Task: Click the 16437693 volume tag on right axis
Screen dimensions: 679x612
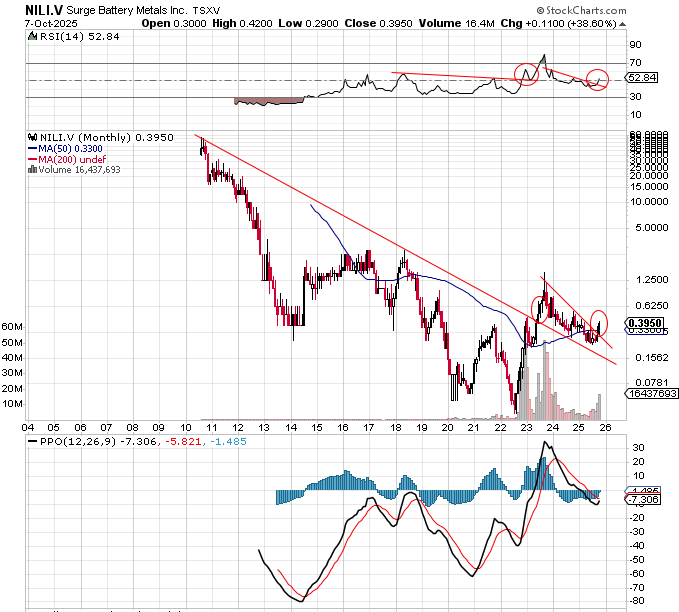Action: point(653,393)
